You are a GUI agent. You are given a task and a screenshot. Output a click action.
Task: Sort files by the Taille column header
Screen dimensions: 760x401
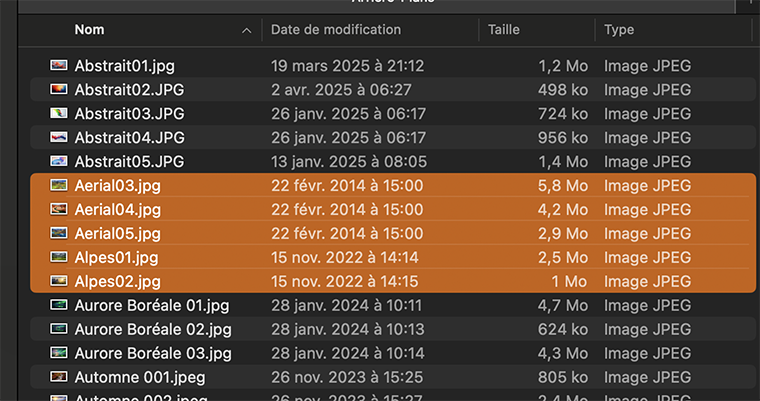[x=503, y=30]
